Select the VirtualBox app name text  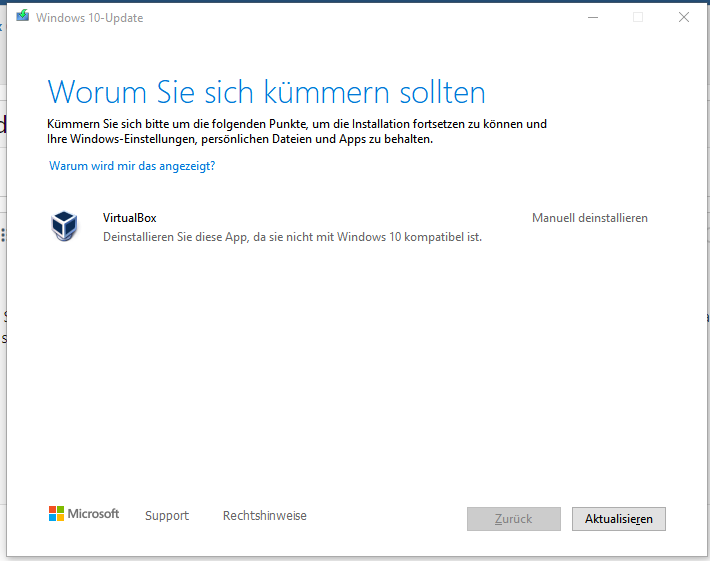click(x=130, y=218)
